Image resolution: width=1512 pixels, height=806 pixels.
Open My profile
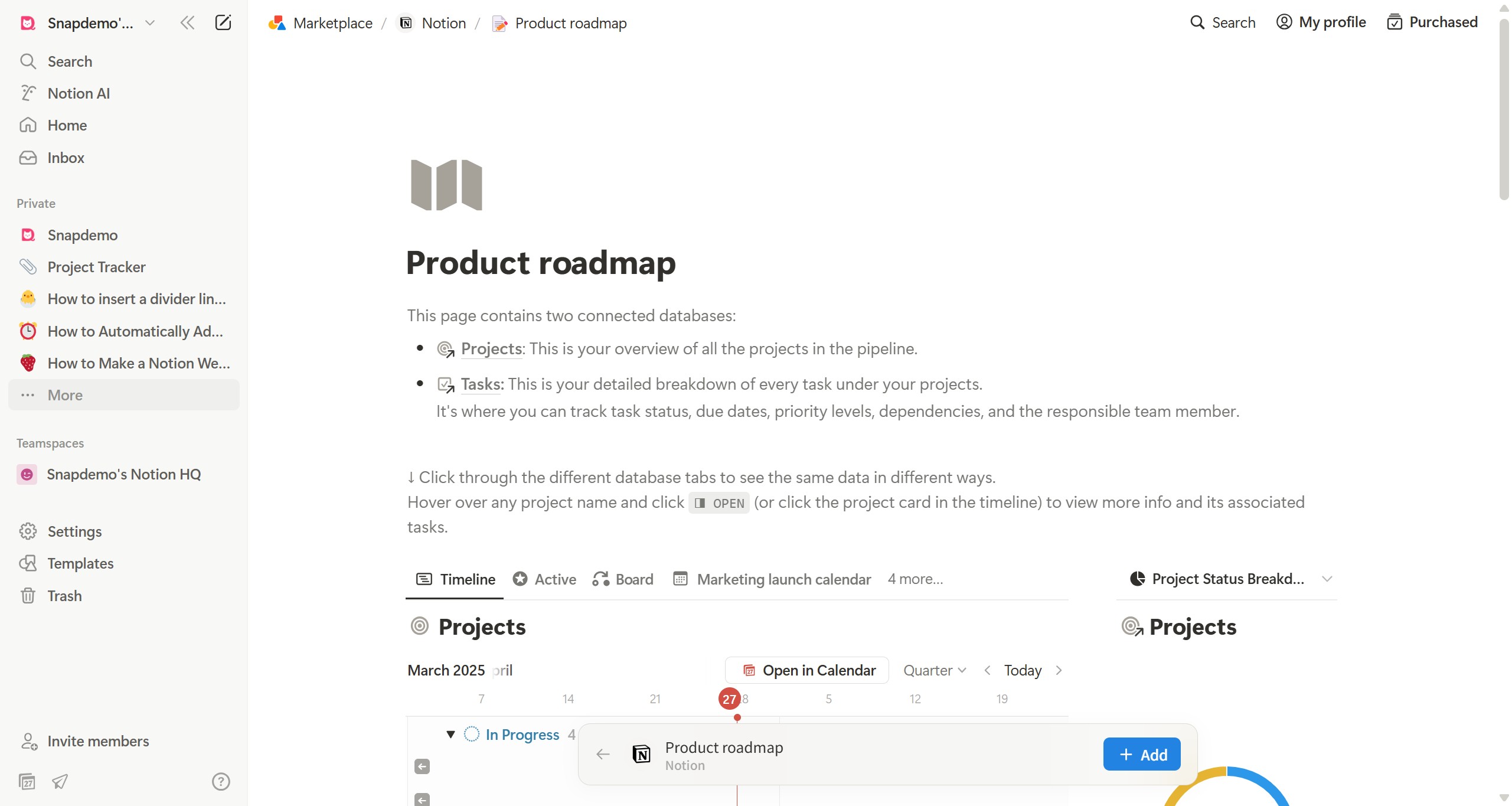click(1321, 22)
